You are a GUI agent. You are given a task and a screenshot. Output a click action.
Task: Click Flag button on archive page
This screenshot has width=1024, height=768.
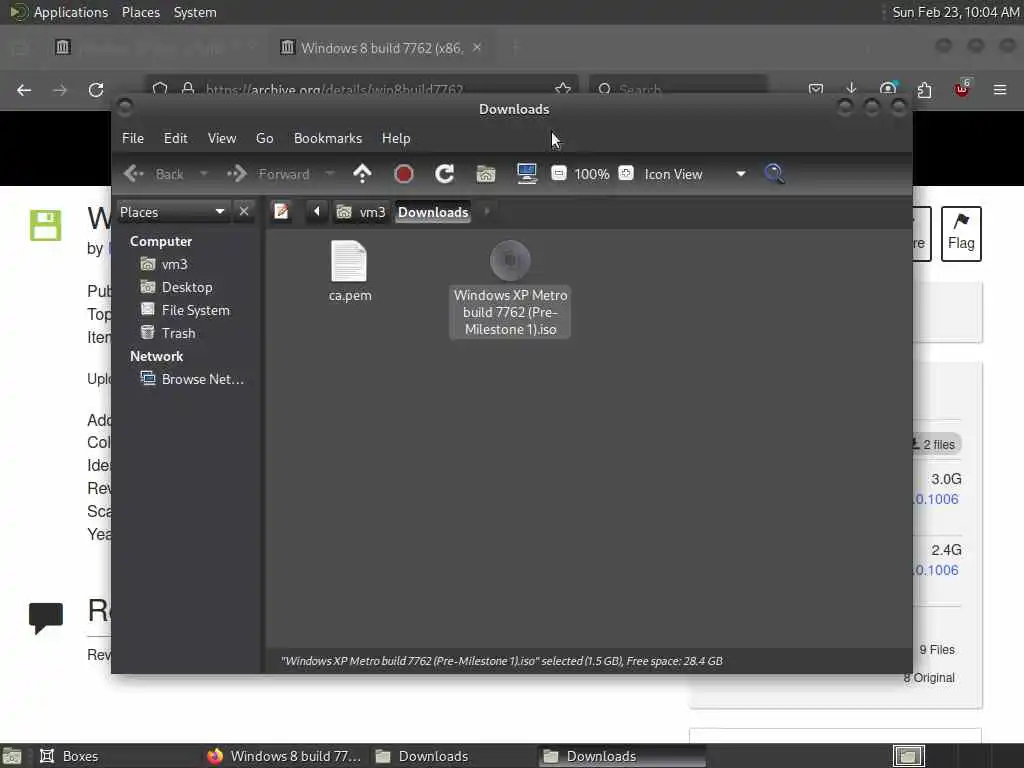point(961,234)
